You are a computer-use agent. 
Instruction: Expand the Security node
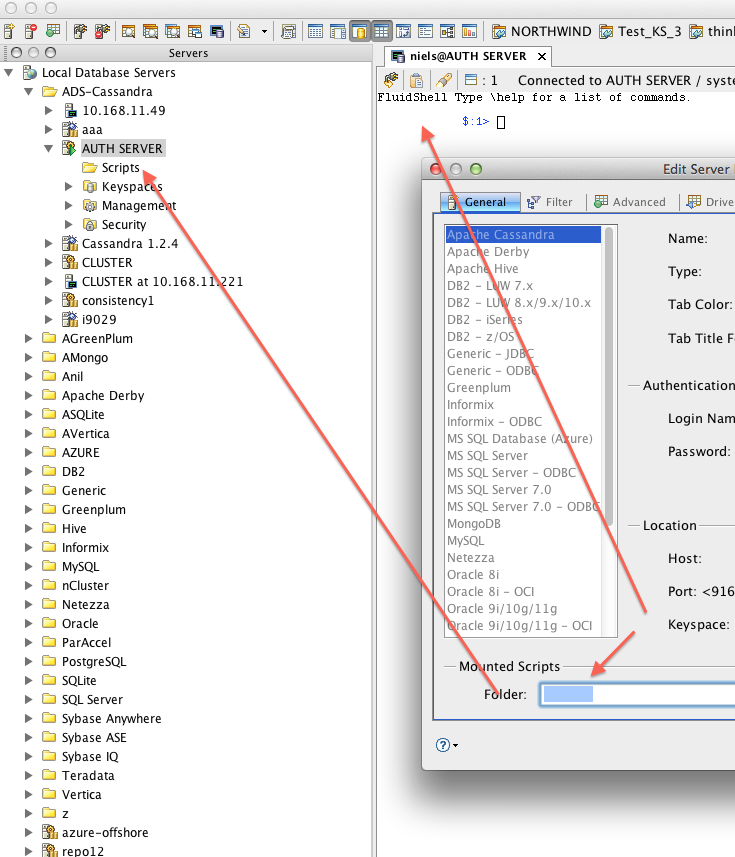[x=68, y=225]
